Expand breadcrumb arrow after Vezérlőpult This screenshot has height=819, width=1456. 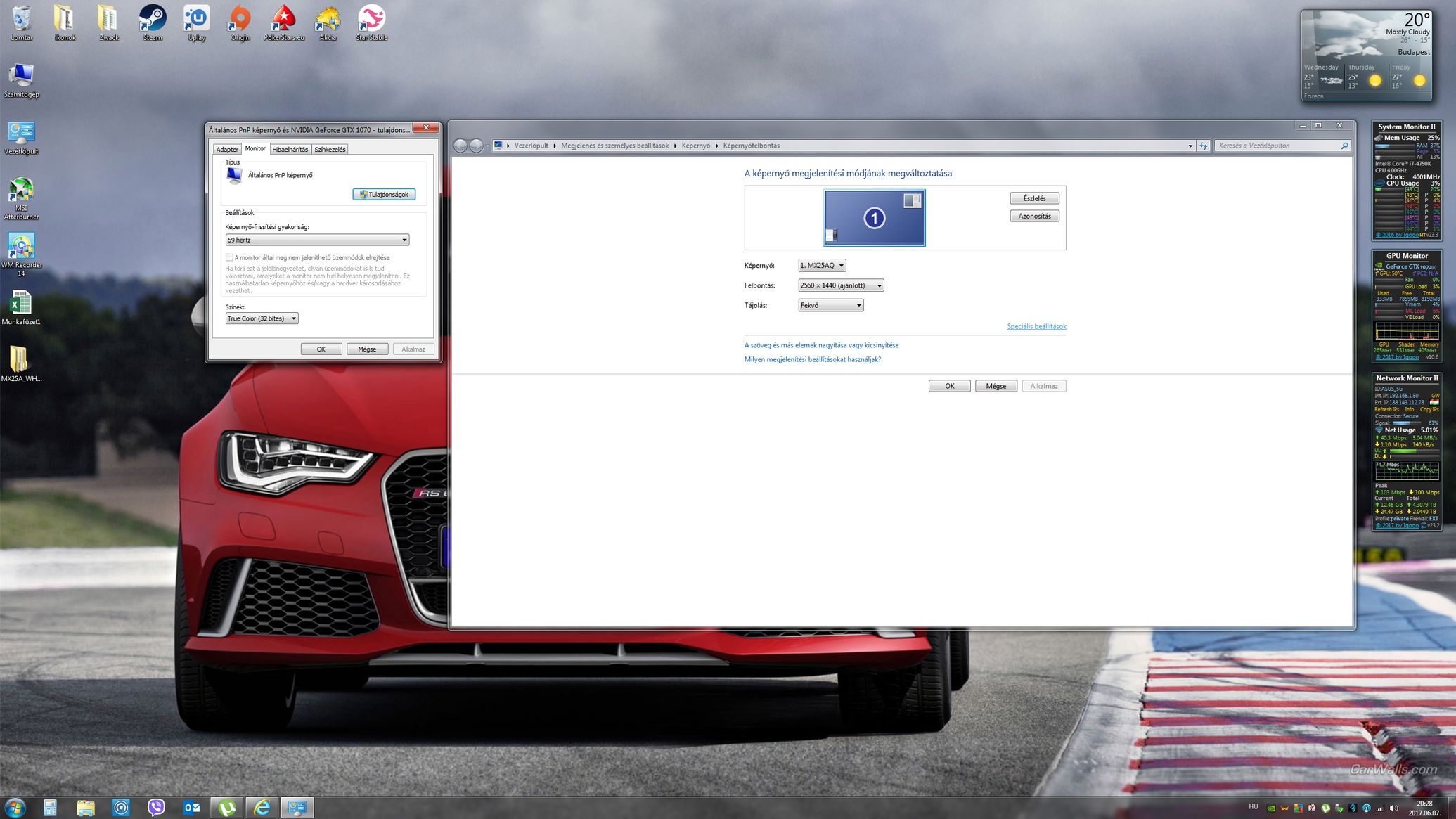click(555, 146)
